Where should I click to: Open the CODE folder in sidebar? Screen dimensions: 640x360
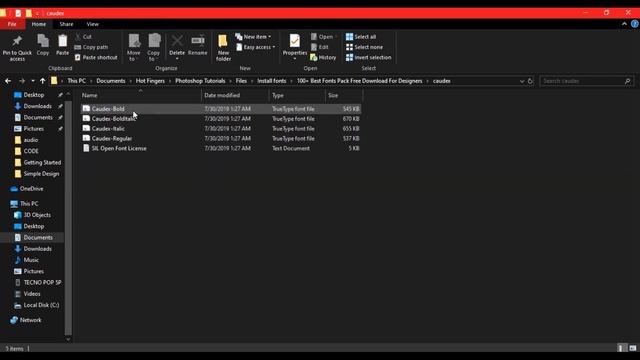(x=31, y=151)
